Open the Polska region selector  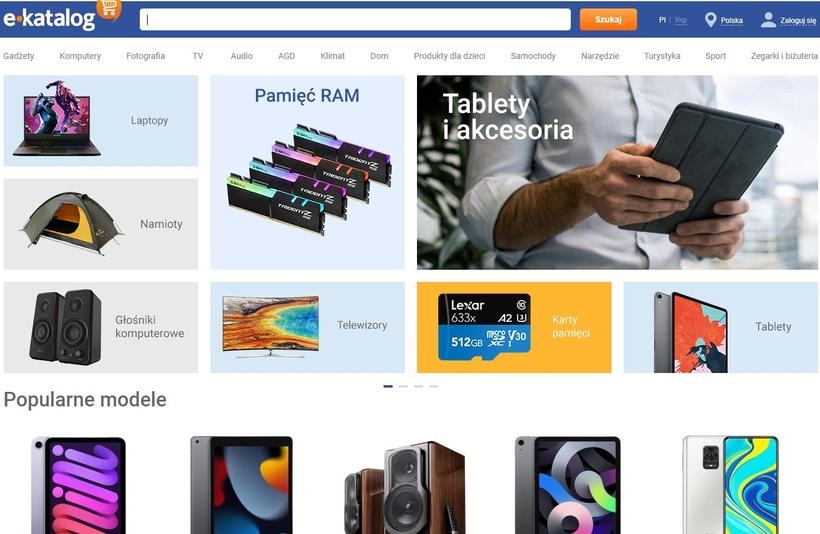tap(732, 20)
